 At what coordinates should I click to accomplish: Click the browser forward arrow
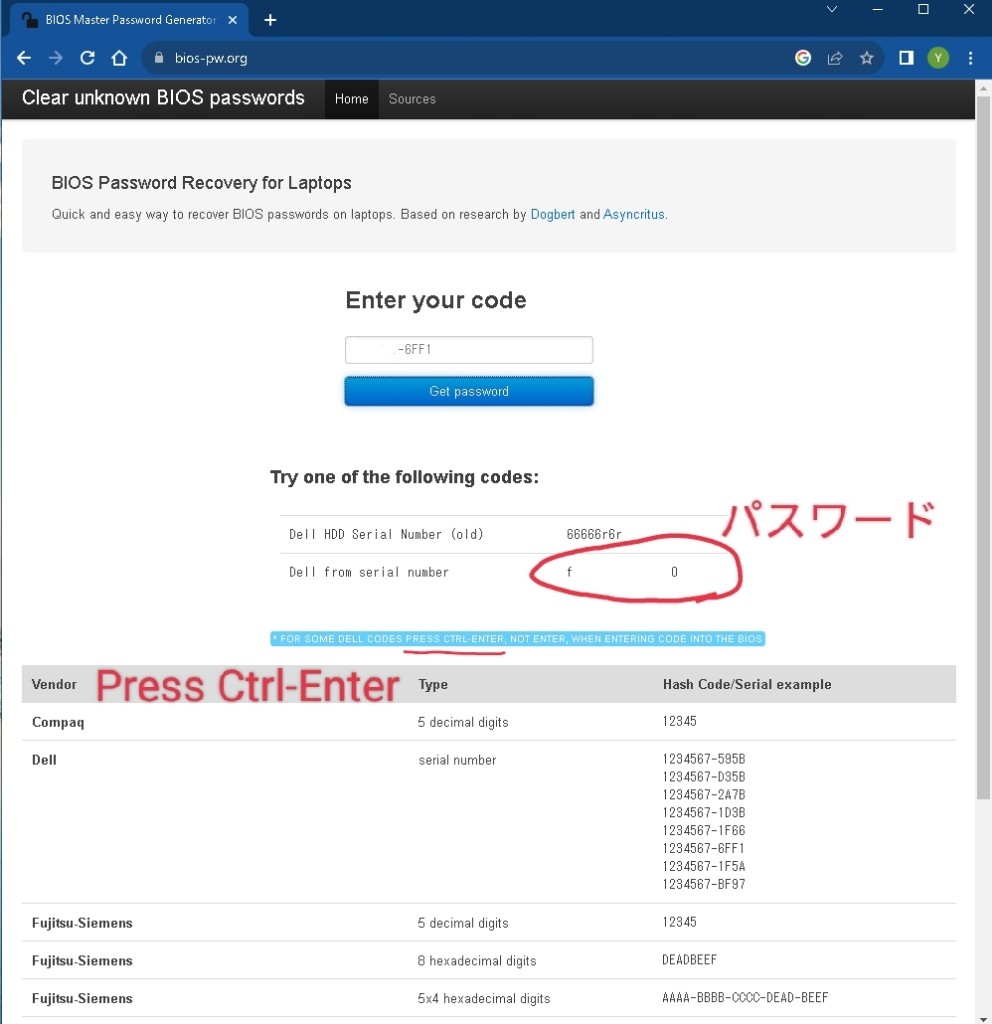click(56, 58)
